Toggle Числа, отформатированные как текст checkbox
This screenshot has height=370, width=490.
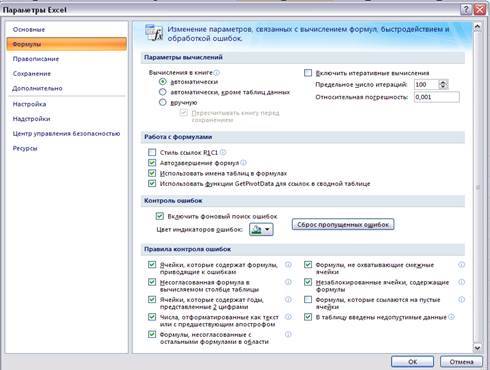click(x=152, y=317)
